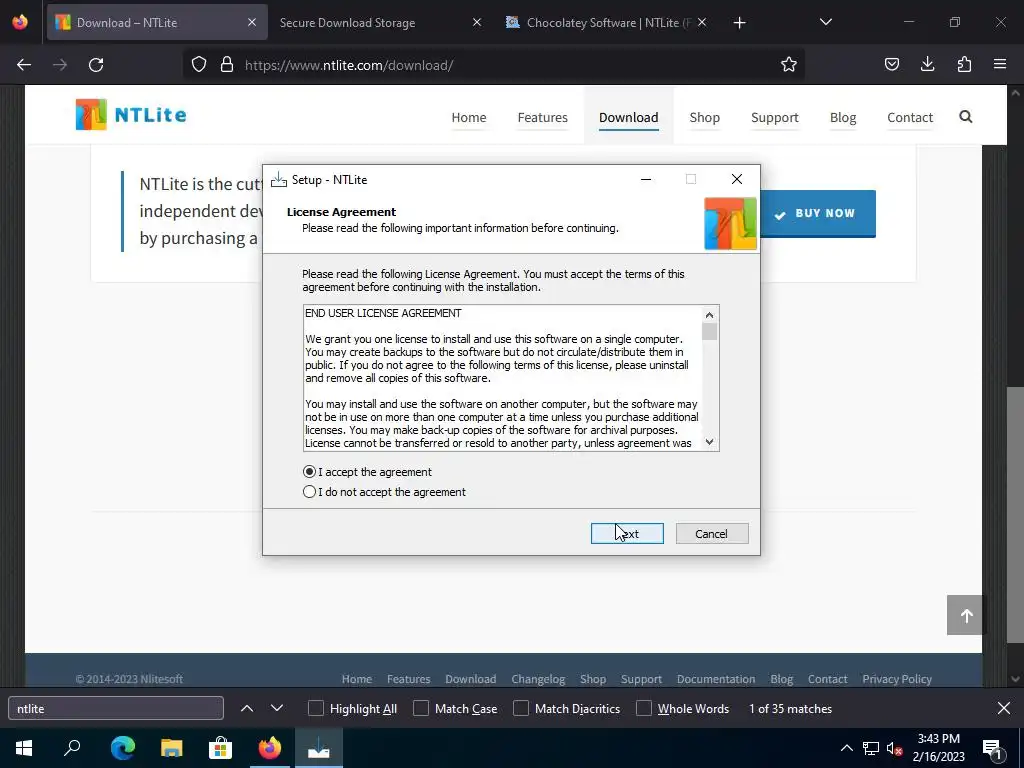
Task: Open Windows taskbar search
Action: click(x=72, y=748)
